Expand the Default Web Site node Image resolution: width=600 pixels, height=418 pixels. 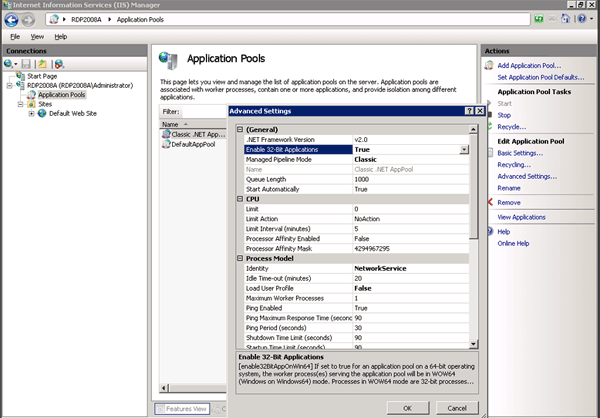(32, 113)
